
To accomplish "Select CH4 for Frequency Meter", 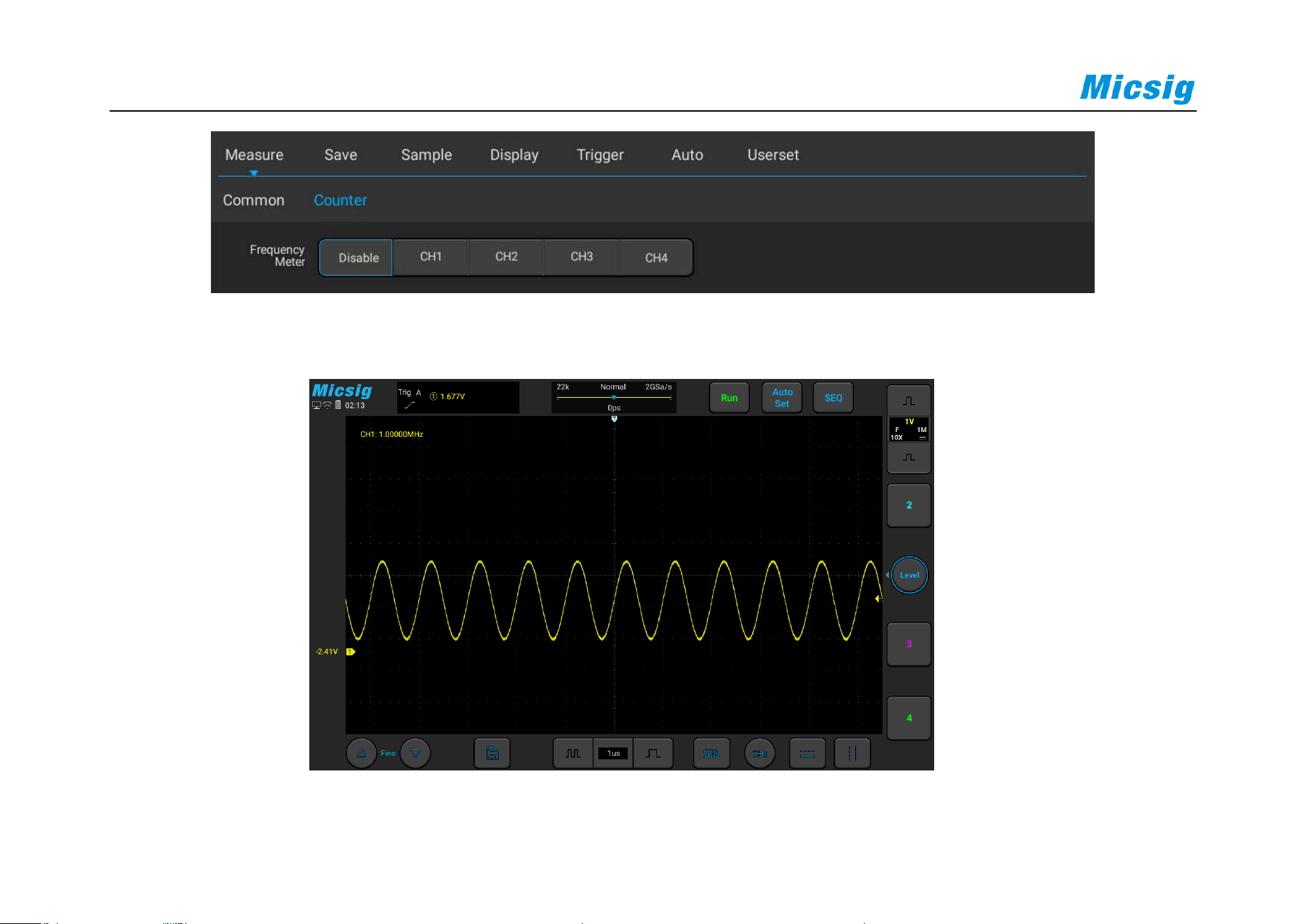I will [656, 258].
